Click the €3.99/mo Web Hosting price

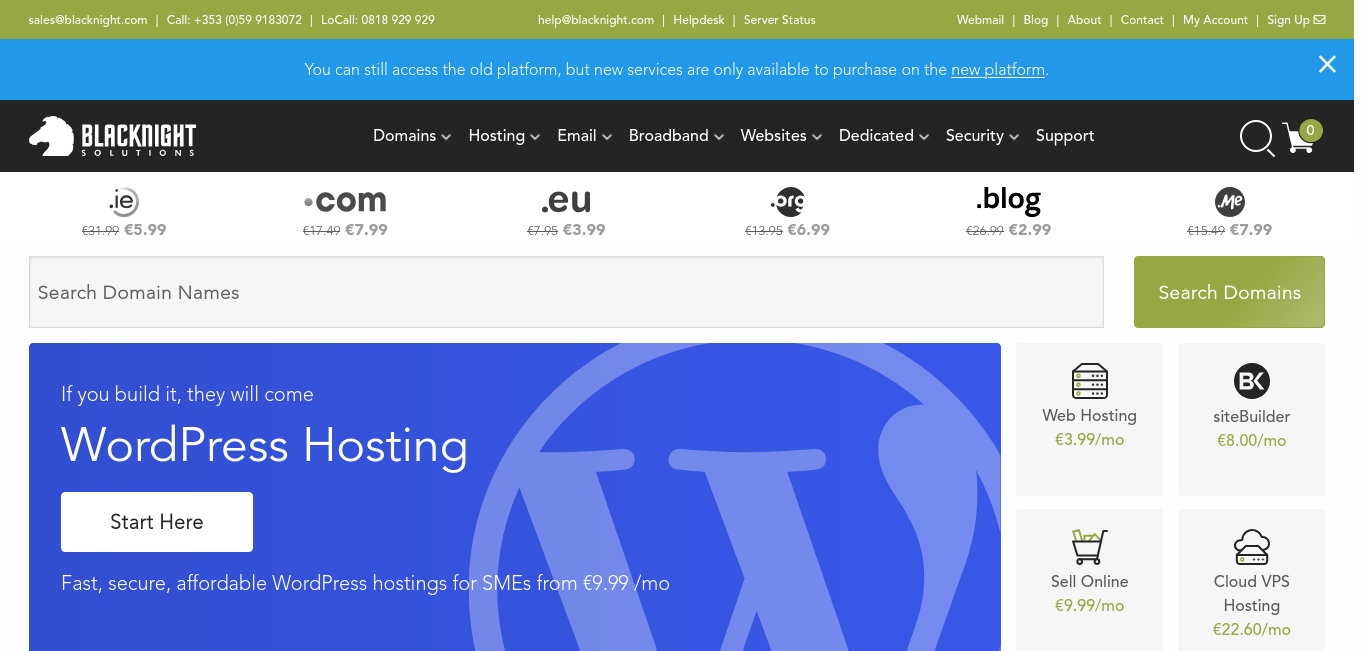click(1089, 440)
